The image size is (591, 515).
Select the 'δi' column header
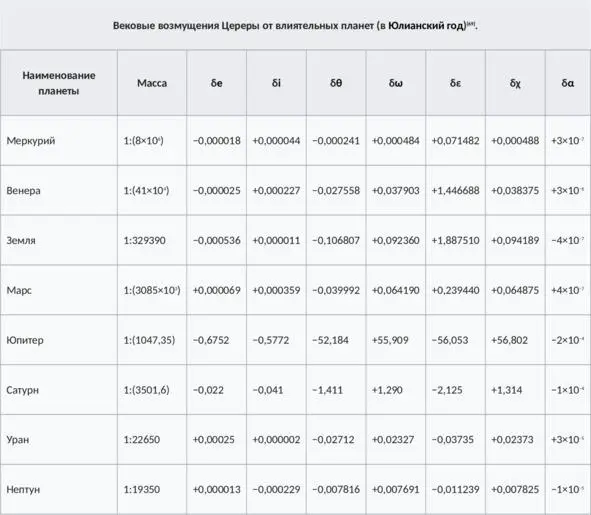[276, 83]
